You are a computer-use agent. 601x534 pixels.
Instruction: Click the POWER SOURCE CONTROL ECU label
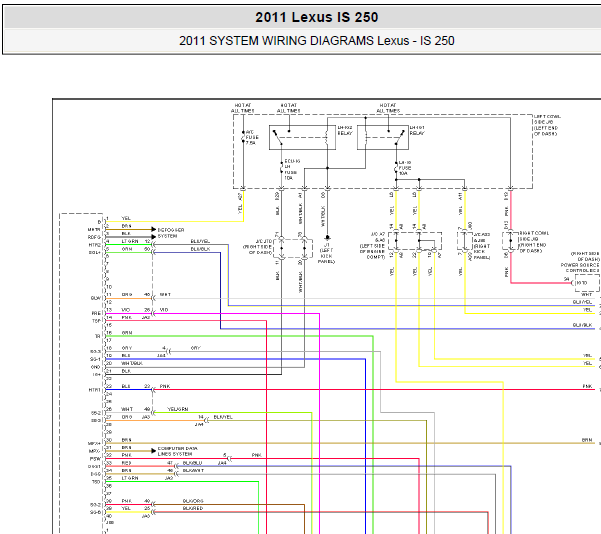(x=580, y=268)
